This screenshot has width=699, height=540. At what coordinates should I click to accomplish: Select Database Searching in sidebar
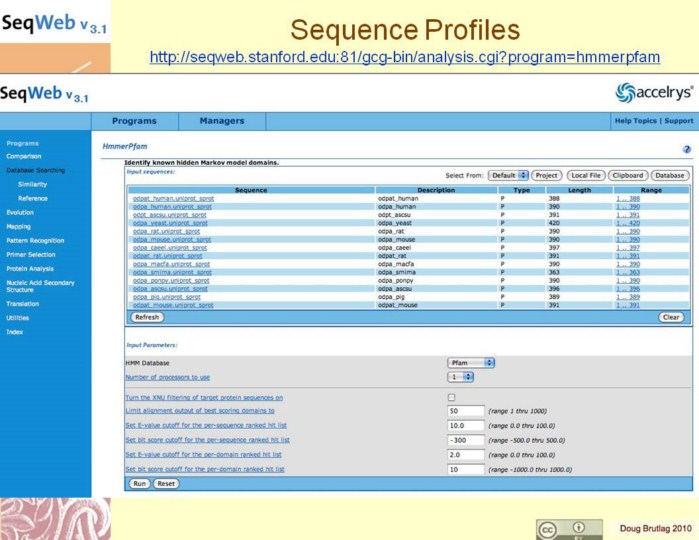coord(35,170)
